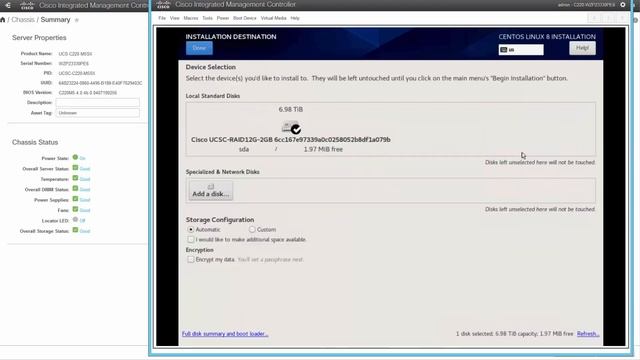The image size is (640, 360).
Task: Click the Asset Tag input field
Action: (98, 113)
